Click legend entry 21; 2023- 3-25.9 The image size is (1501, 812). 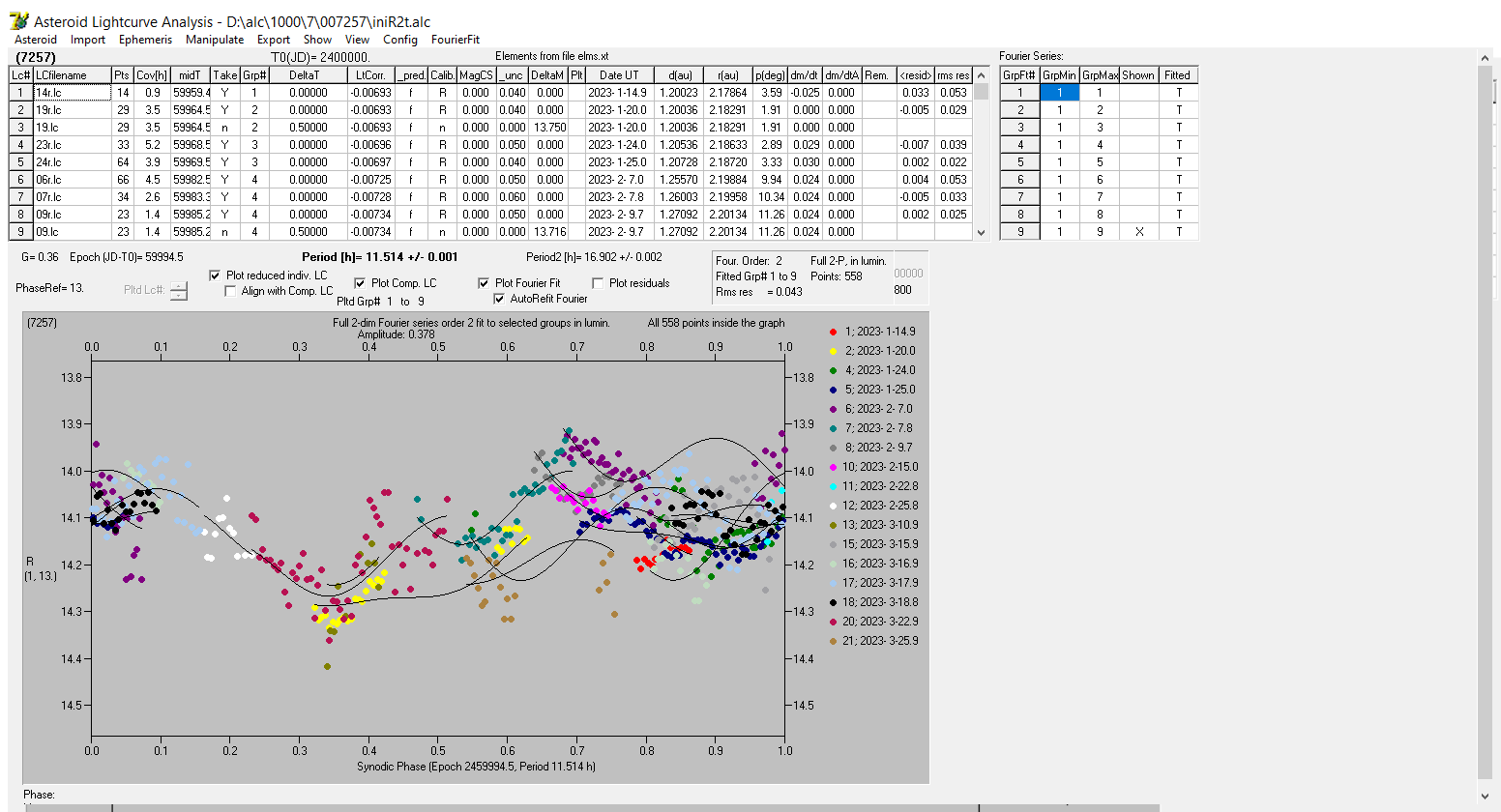pos(880,641)
